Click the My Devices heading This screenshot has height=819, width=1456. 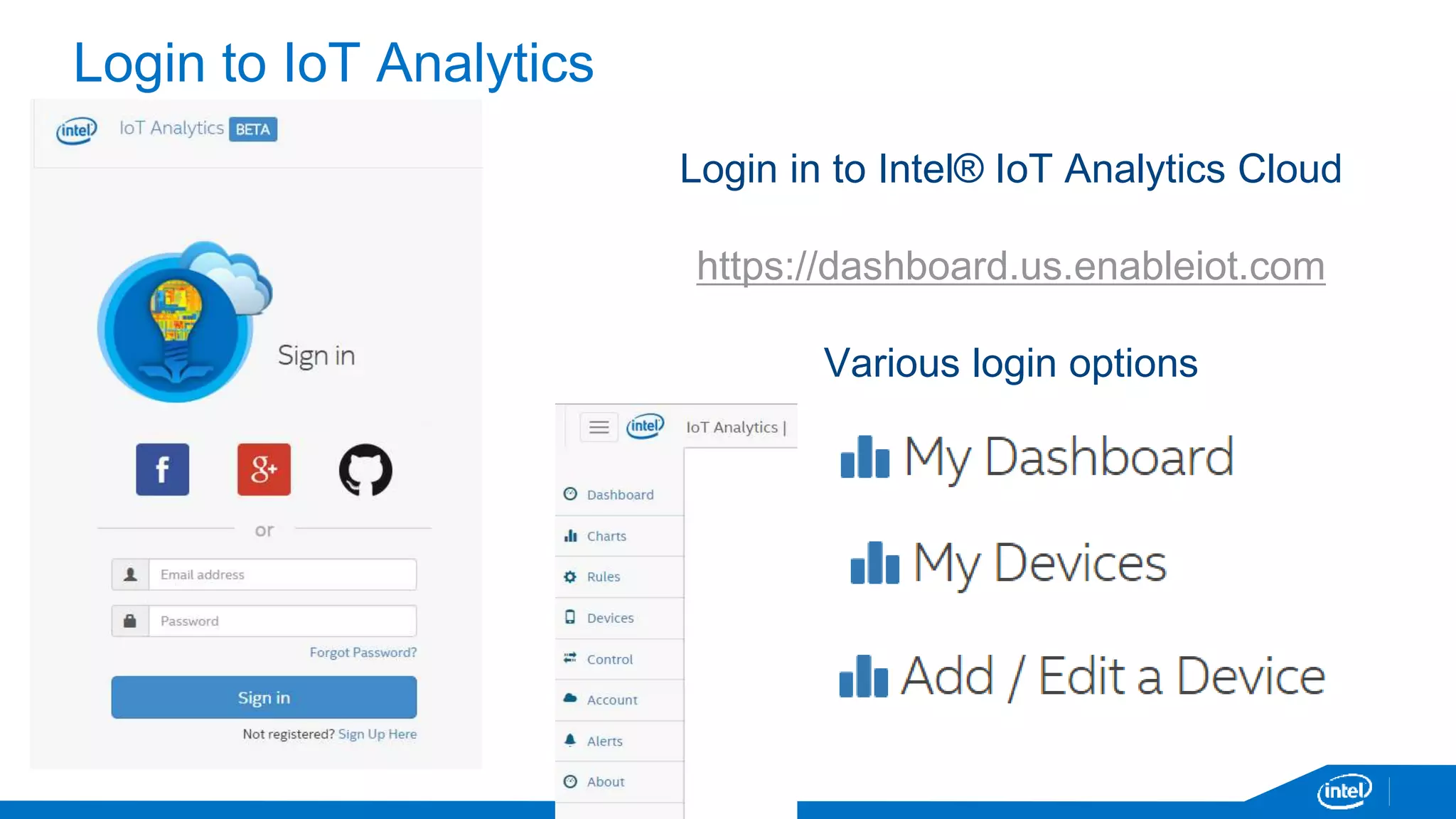(x=1039, y=564)
